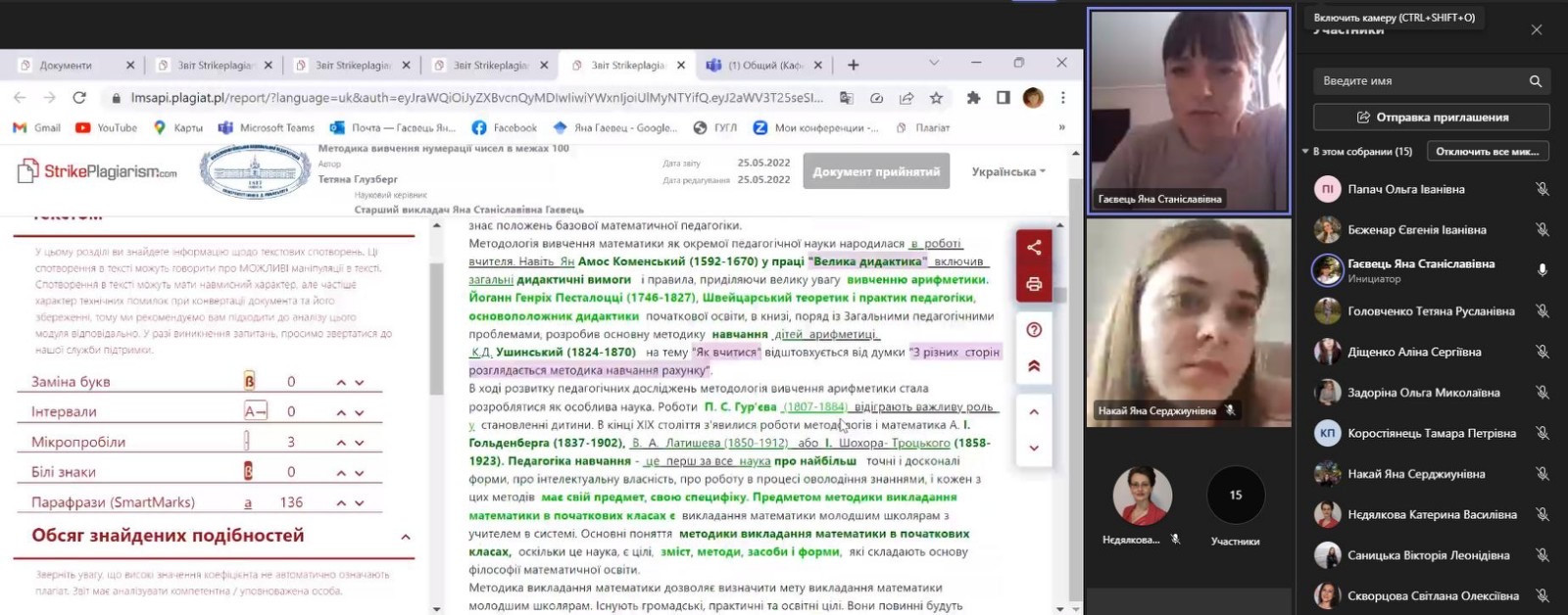The height and width of the screenshot is (615, 1568).
Task: Open the Gmail bookmark
Action: tap(36, 127)
